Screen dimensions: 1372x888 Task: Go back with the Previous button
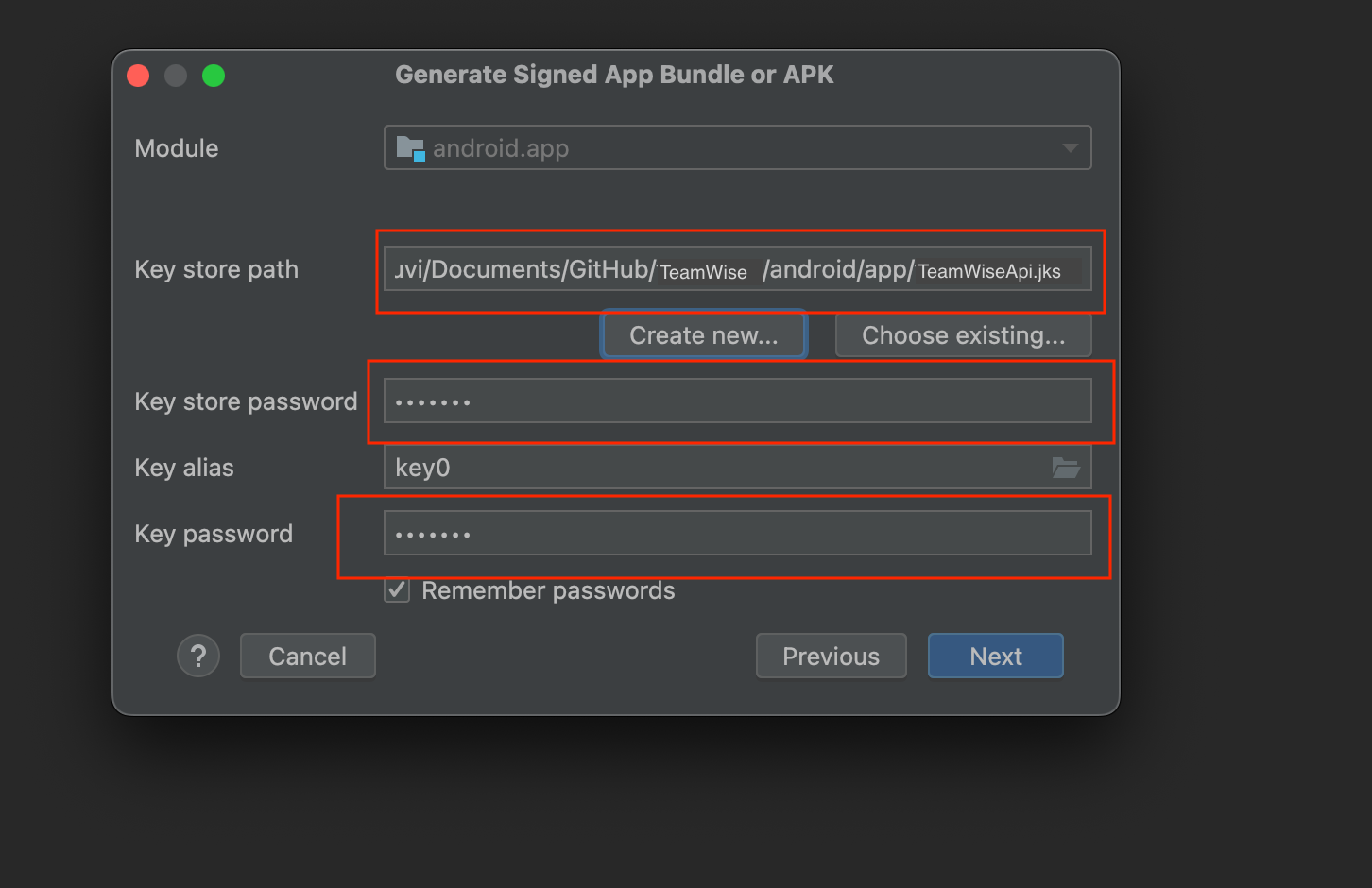coord(832,656)
